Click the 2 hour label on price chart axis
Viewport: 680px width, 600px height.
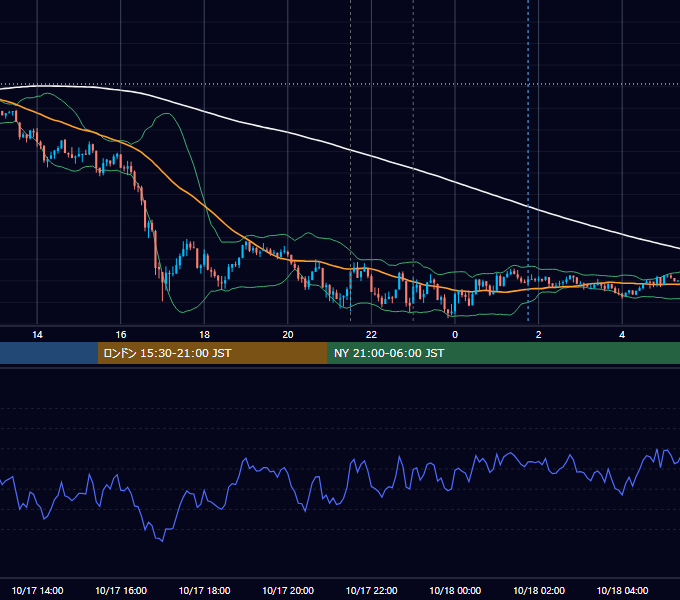[x=539, y=335]
